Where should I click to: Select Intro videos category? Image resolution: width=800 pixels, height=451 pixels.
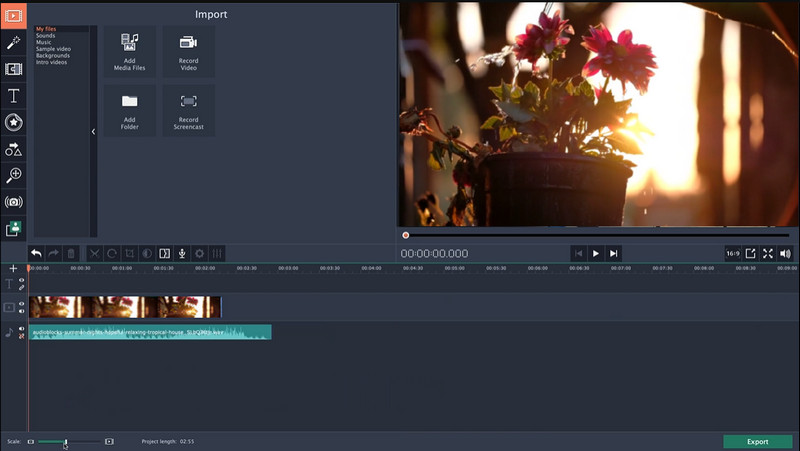pyautogui.click(x=51, y=62)
